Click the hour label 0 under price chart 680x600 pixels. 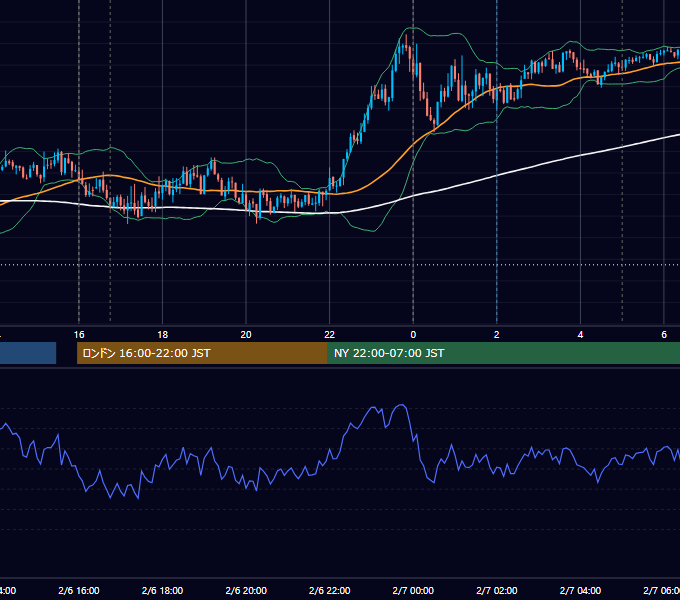413,335
